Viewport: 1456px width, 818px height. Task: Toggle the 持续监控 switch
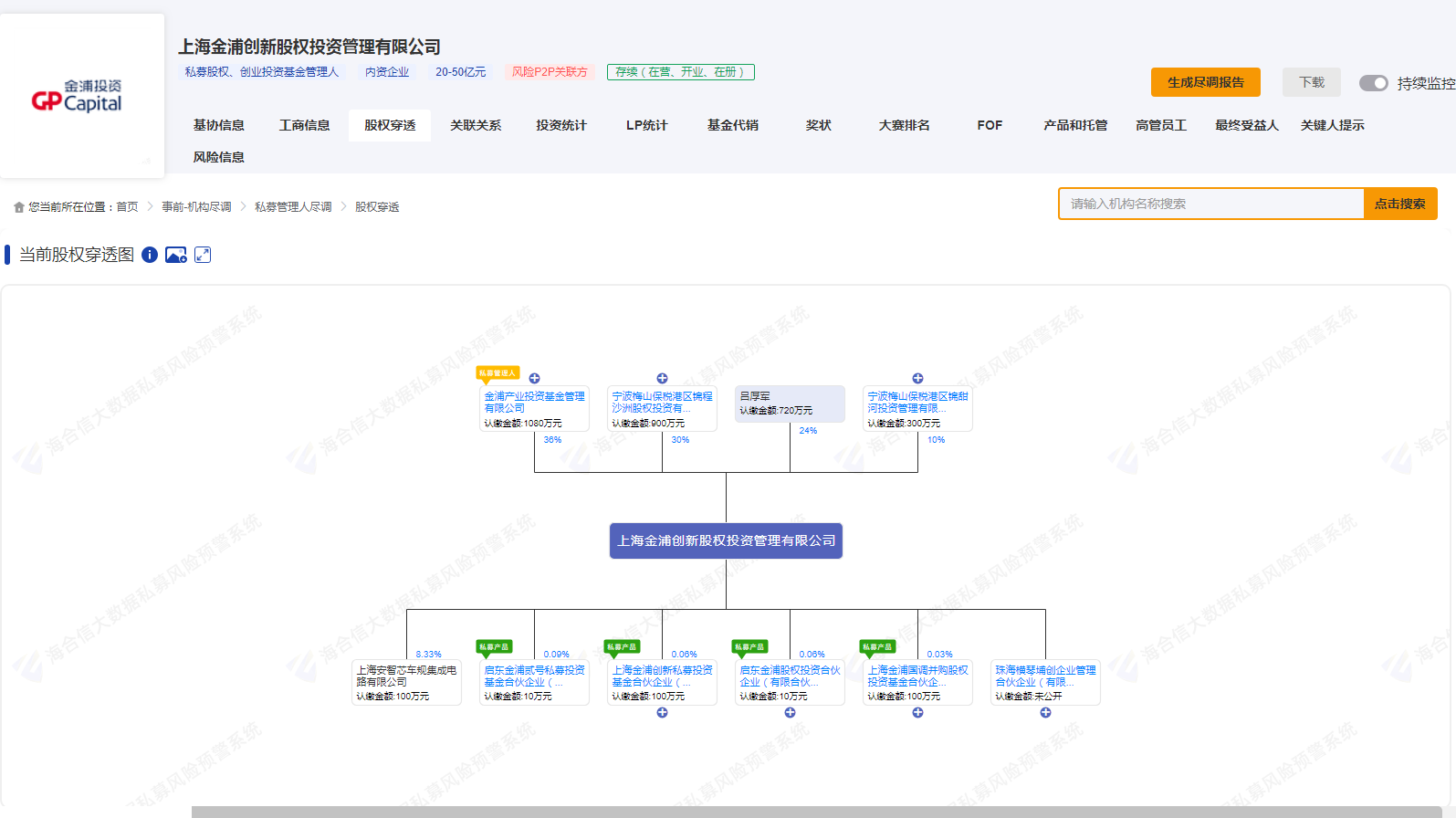(1373, 83)
